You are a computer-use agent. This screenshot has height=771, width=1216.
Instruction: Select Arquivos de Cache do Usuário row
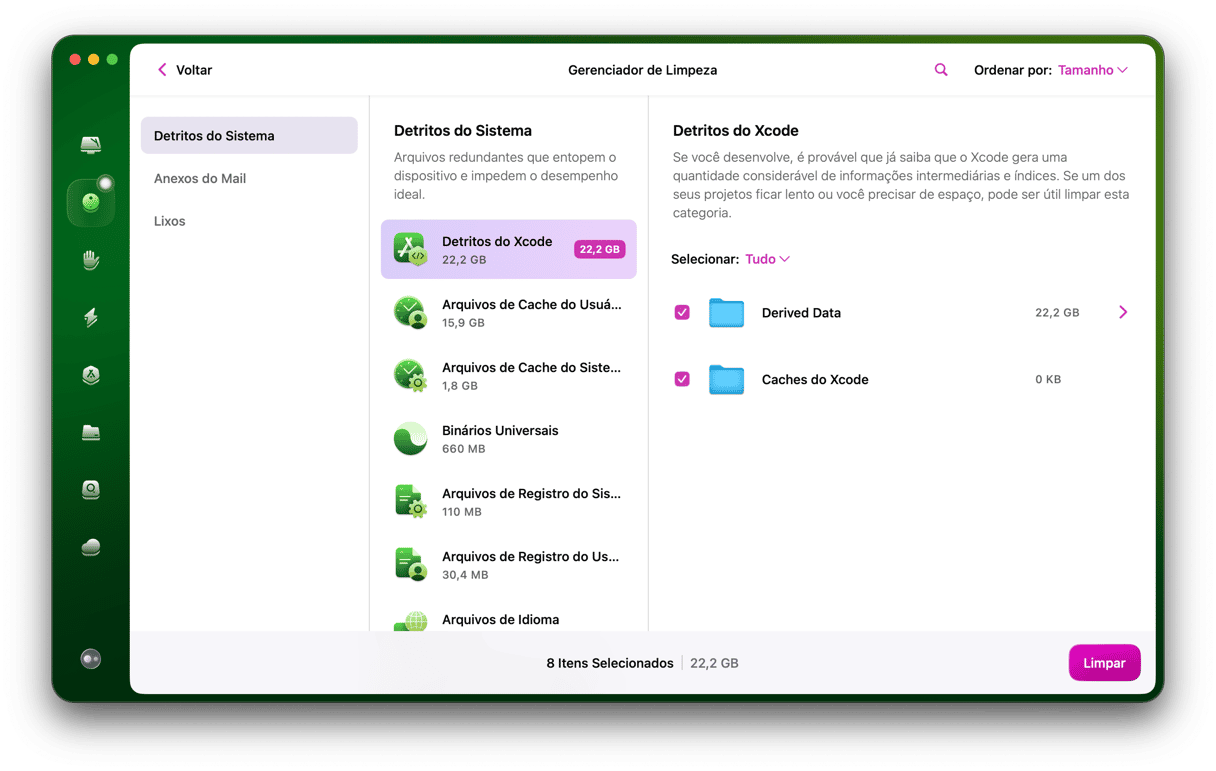[509, 312]
